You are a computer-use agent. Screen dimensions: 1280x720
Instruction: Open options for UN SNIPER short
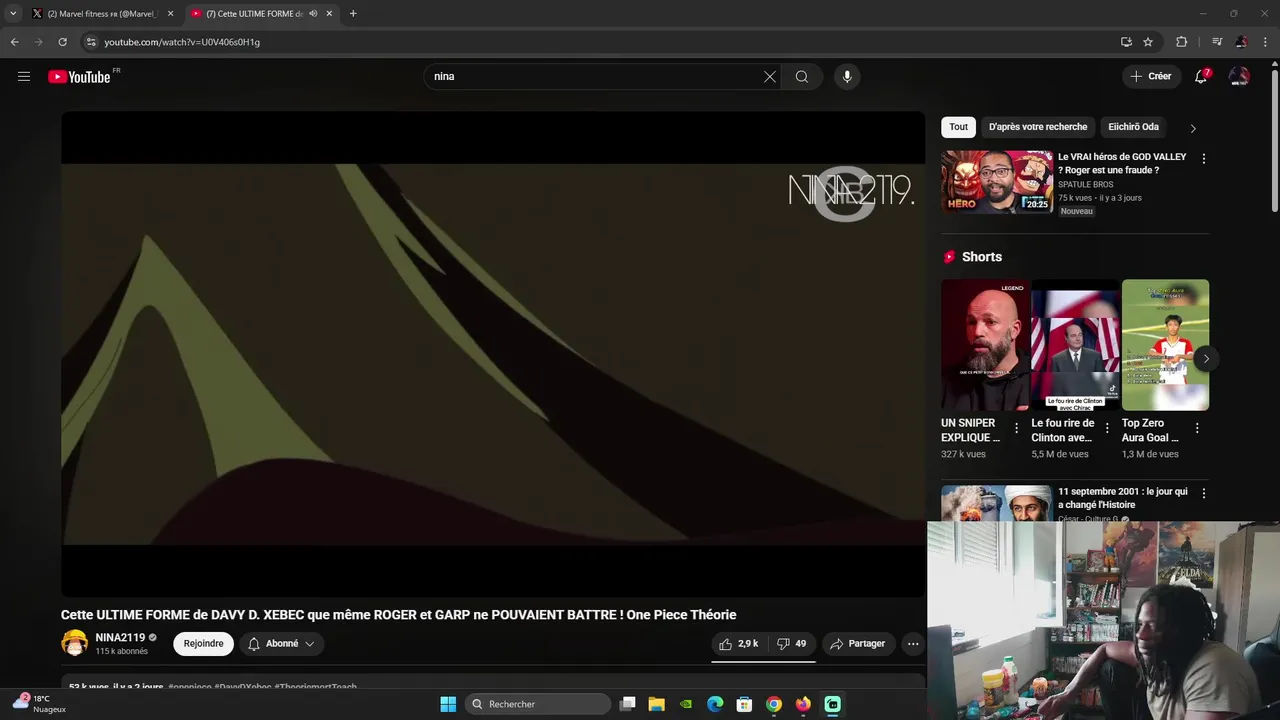(1016, 428)
